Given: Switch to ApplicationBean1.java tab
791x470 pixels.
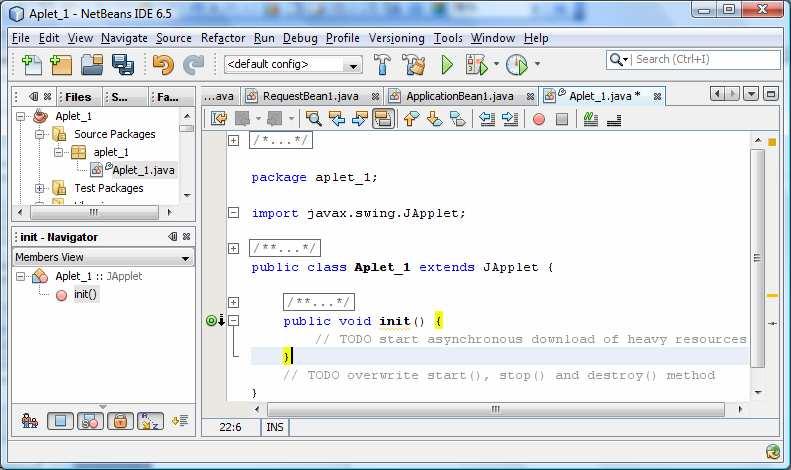Looking at the screenshot, I should [460, 96].
